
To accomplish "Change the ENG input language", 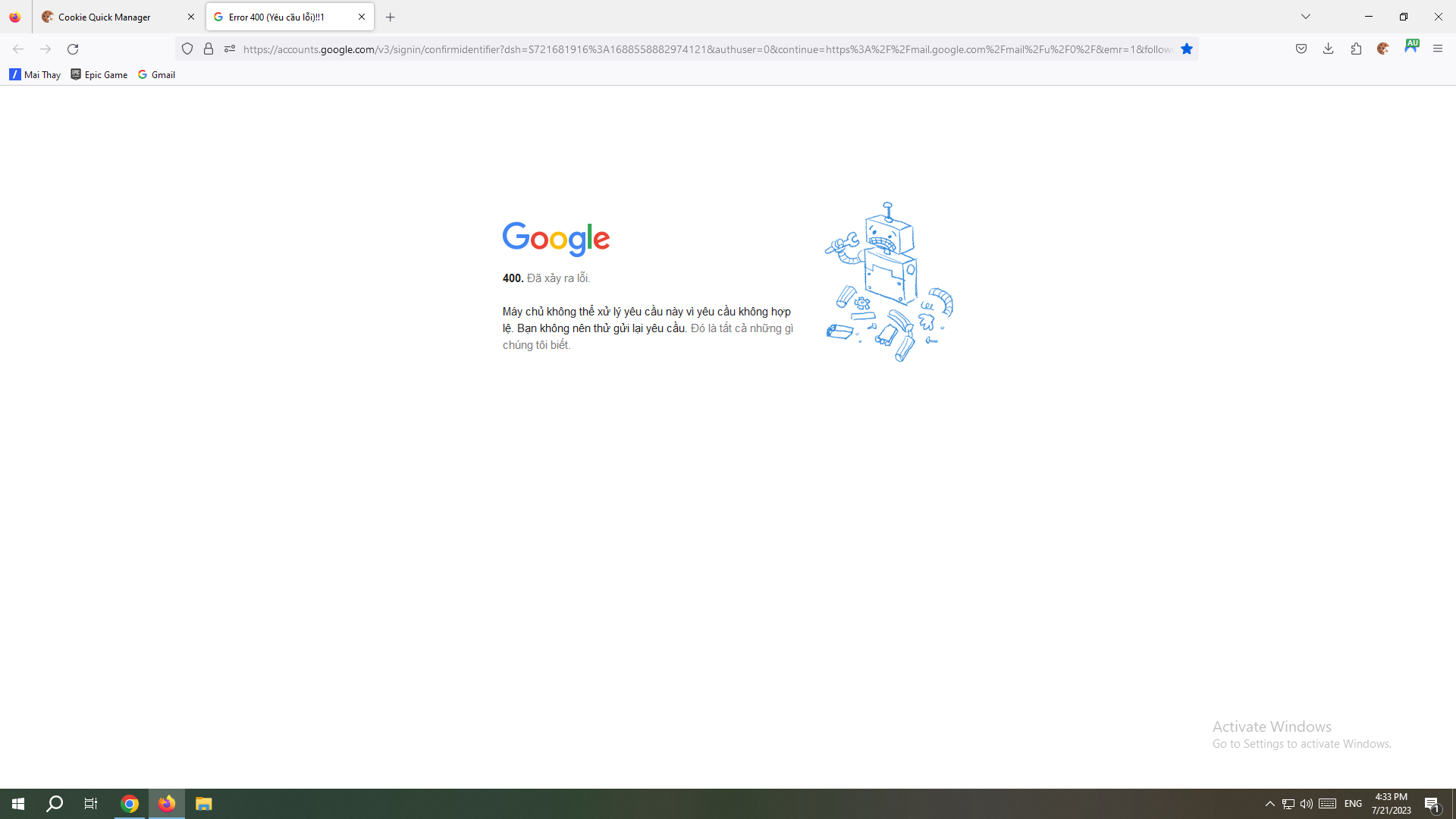I will click(x=1353, y=804).
